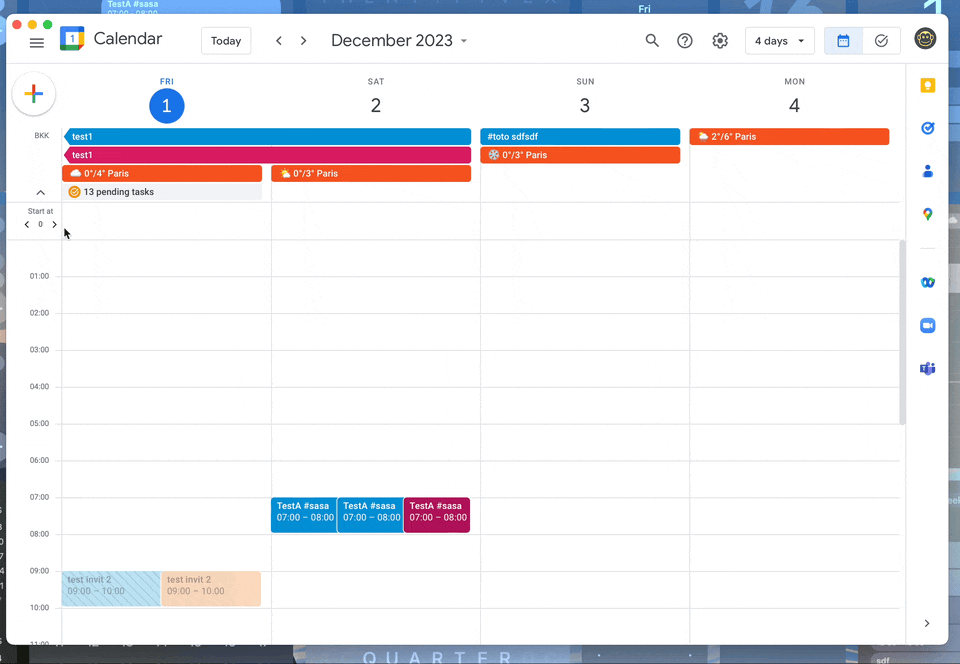Select Friday 1 date header
Image resolution: width=960 pixels, height=664 pixels.
point(167,106)
